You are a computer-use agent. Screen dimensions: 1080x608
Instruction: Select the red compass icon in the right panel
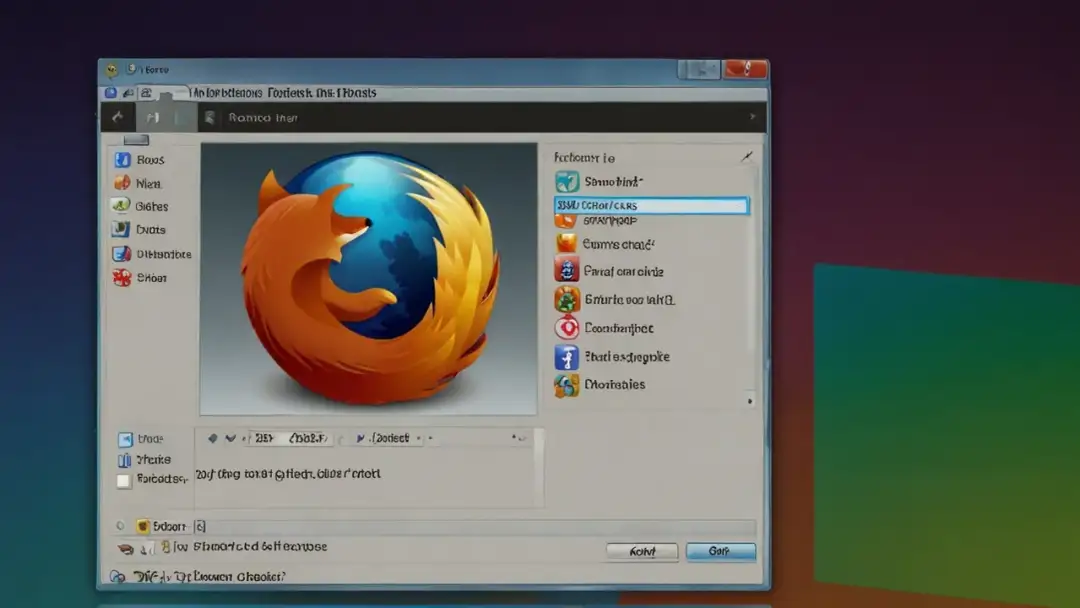(x=568, y=328)
